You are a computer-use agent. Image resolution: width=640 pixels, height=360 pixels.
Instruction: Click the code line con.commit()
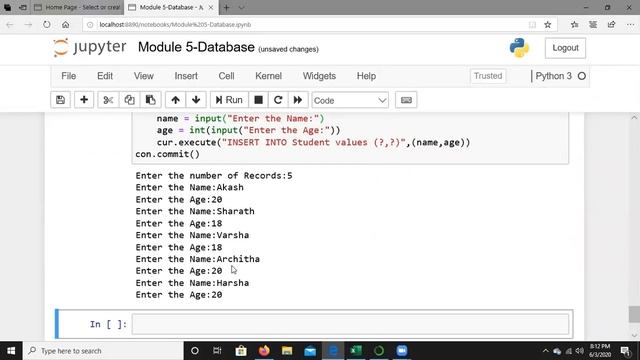tap(167, 154)
